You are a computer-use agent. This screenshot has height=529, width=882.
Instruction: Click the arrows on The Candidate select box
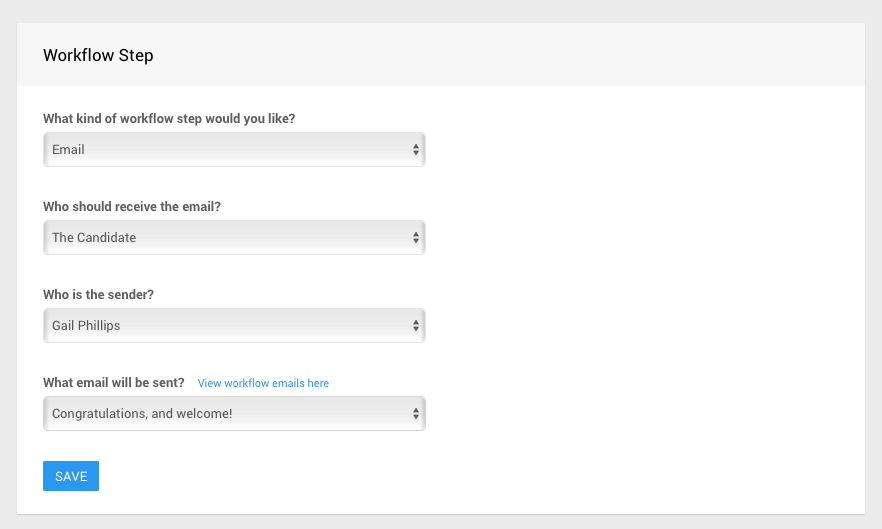[x=415, y=238]
